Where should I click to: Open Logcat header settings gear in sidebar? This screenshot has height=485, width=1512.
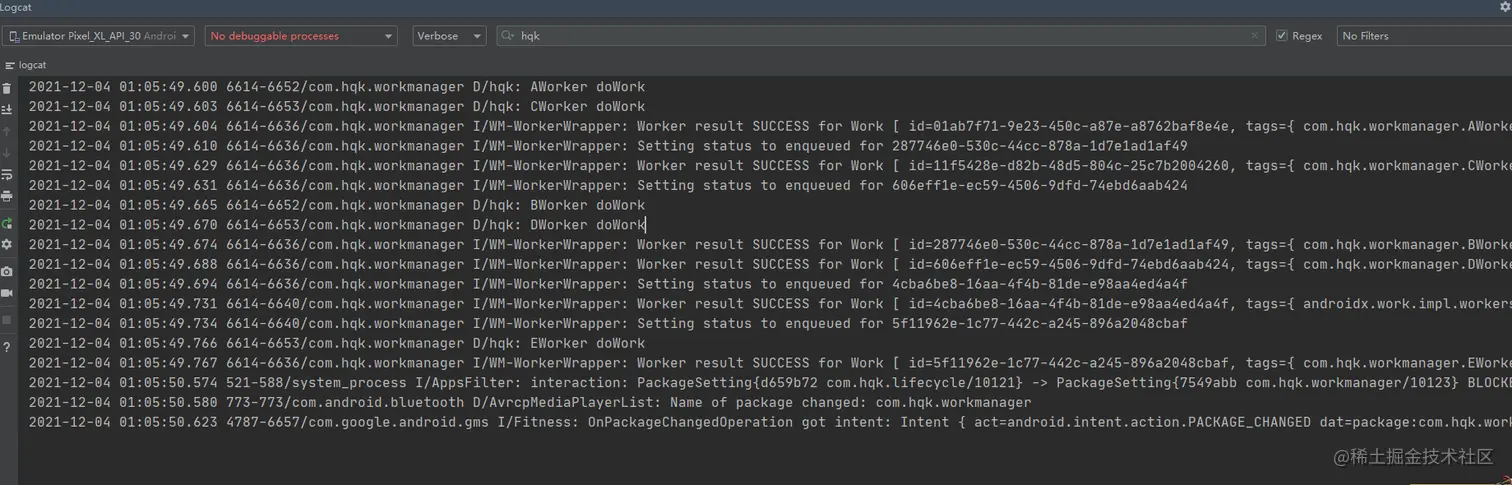(7, 244)
